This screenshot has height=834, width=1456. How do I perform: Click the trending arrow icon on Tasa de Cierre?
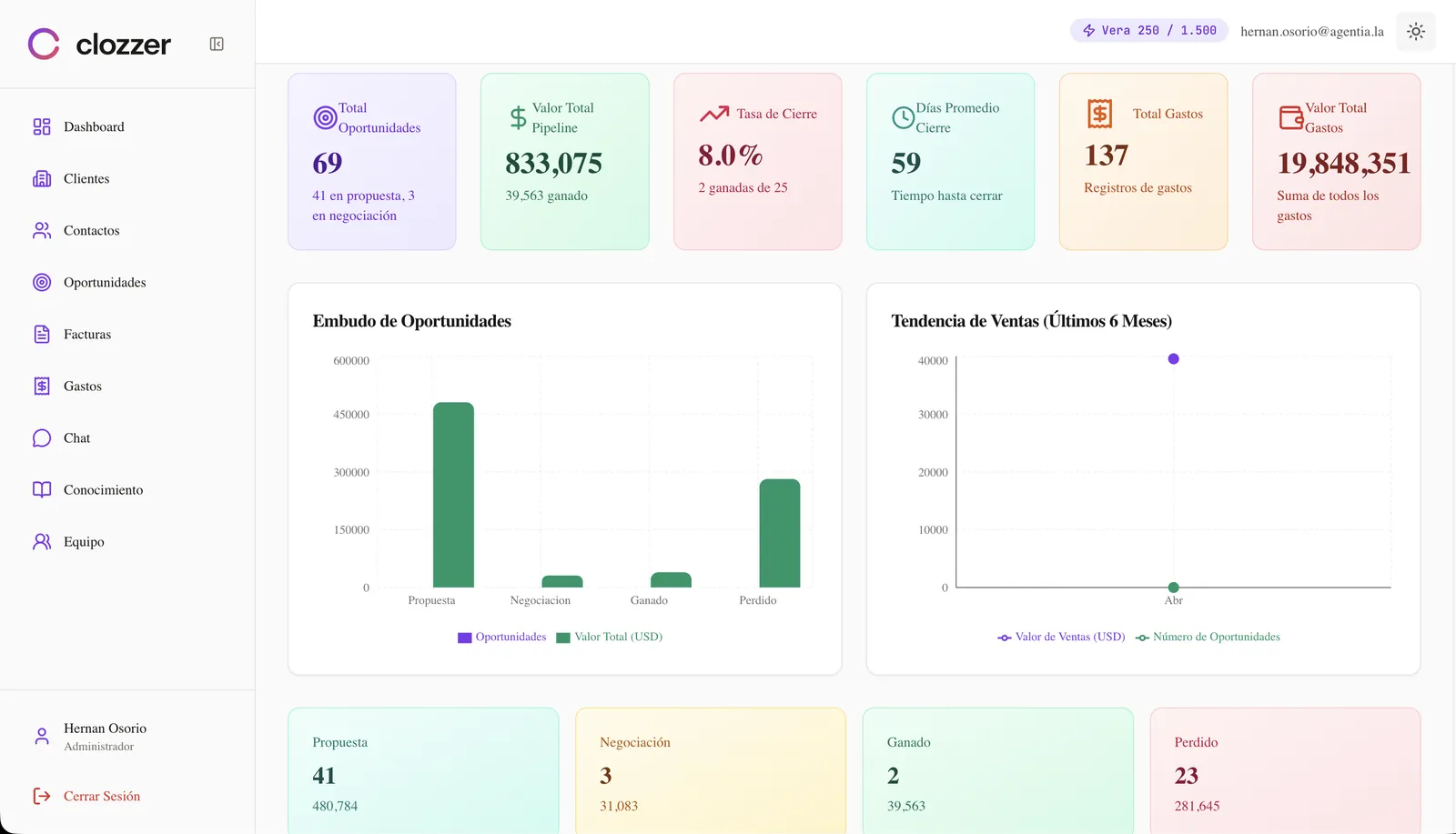pos(714,114)
